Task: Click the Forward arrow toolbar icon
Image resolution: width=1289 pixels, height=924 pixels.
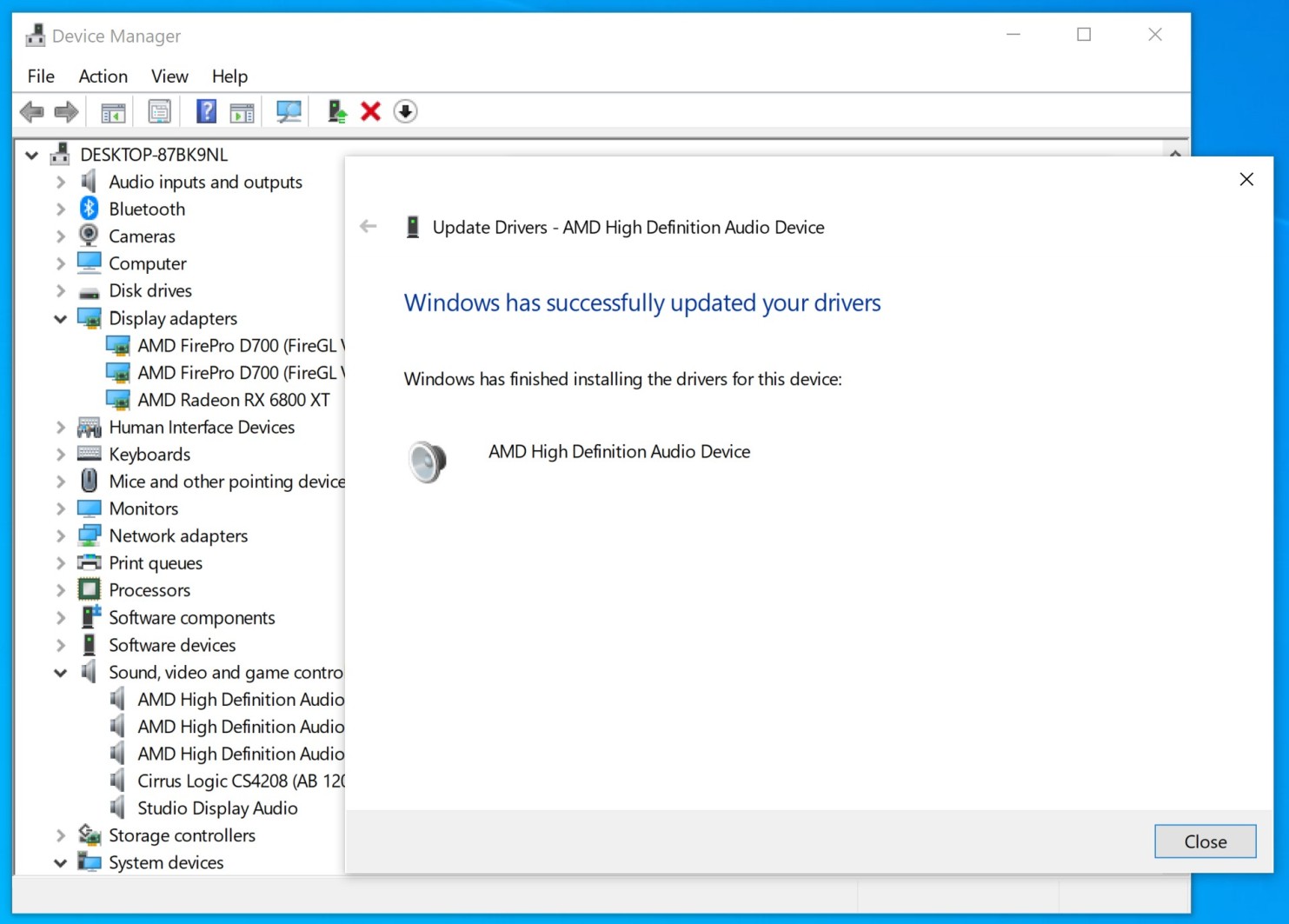Action: [66, 111]
